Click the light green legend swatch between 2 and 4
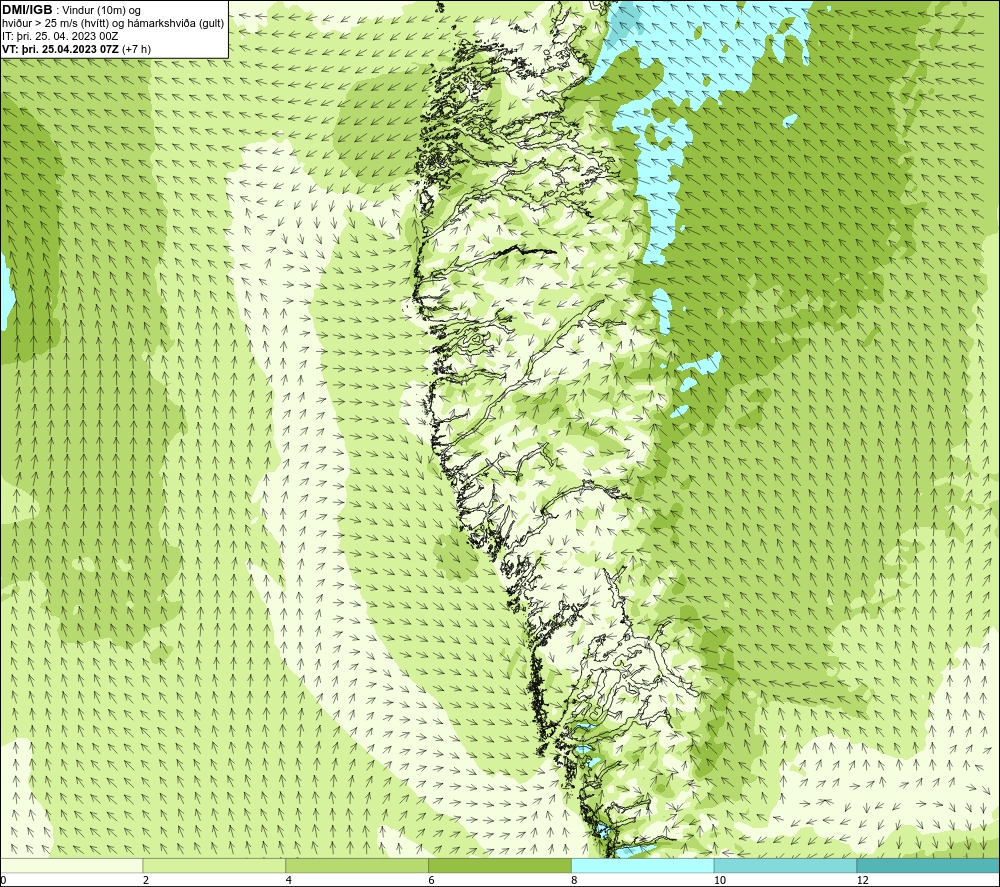Image resolution: width=1000 pixels, height=887 pixels. click(x=214, y=865)
